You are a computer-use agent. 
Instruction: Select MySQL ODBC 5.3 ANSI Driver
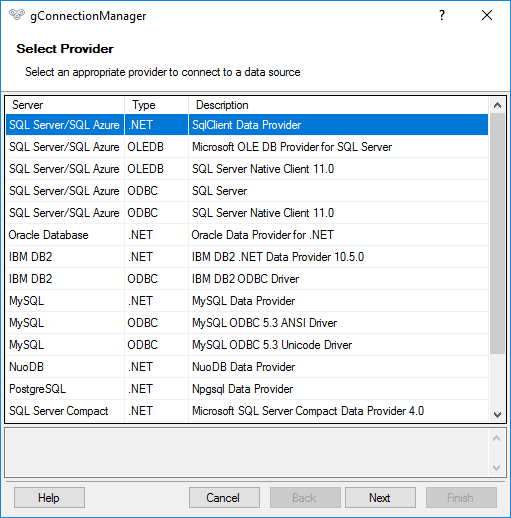[x=247, y=323]
